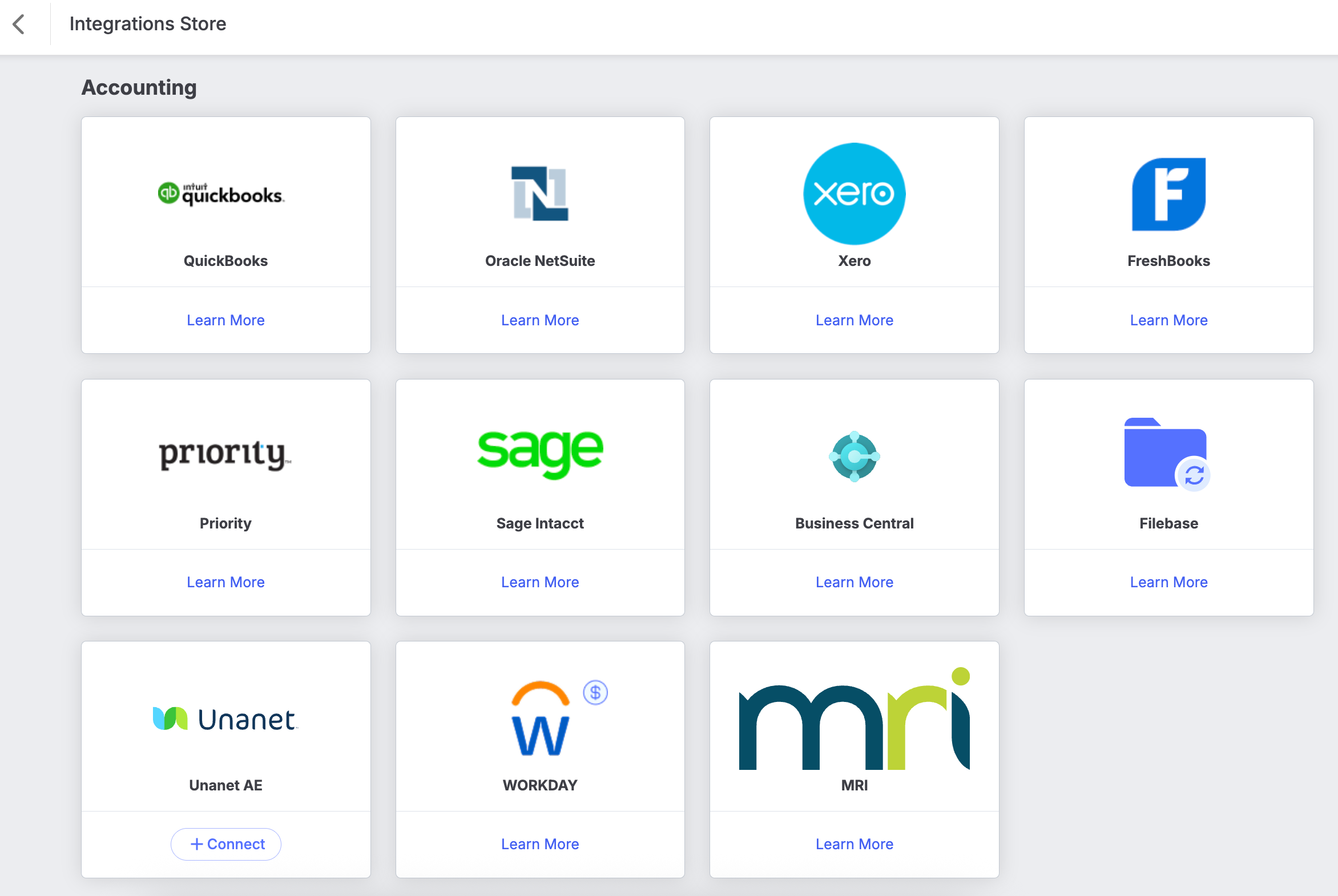Click the Oracle NetSuite logo
This screenshot has height=896, width=1338.
point(539,193)
